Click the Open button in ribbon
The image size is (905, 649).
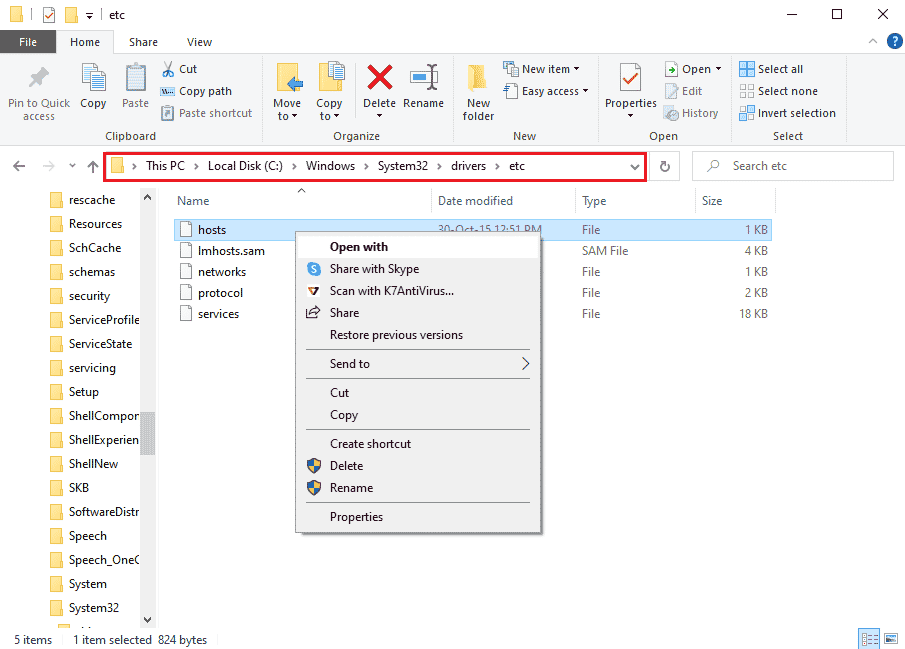pyautogui.click(x=693, y=69)
